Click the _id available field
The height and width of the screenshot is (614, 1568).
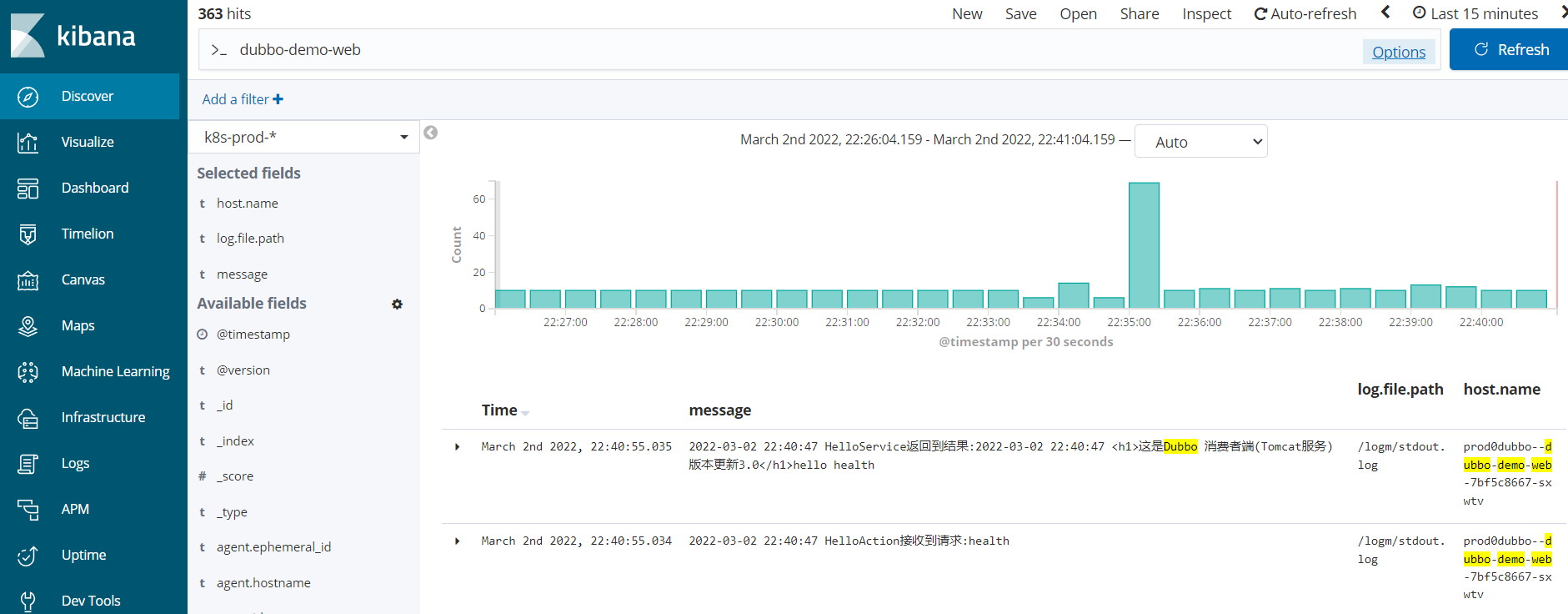(x=225, y=405)
